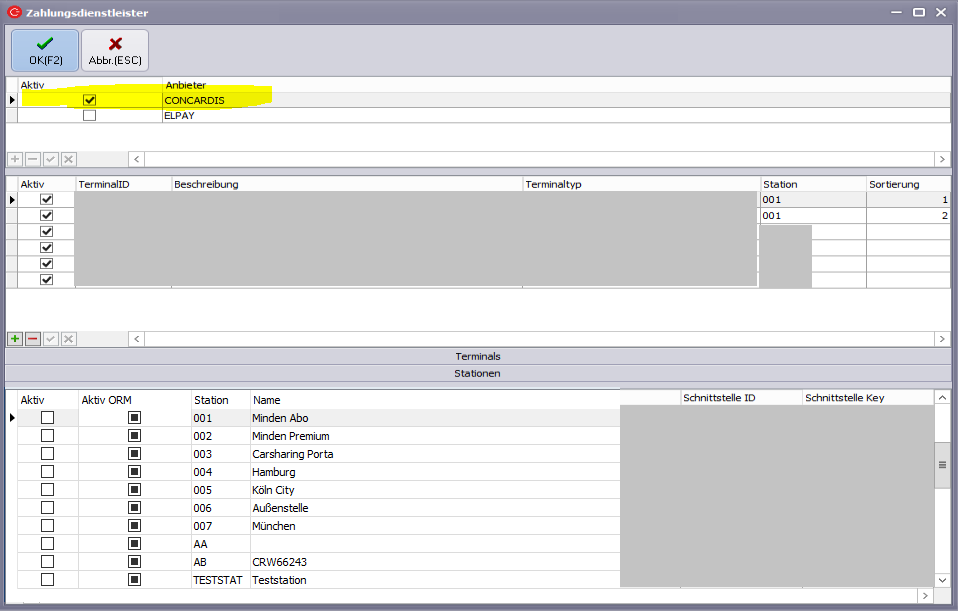Click the grey plus icon below provider list
Image resolution: width=958 pixels, height=611 pixels.
coord(15,159)
